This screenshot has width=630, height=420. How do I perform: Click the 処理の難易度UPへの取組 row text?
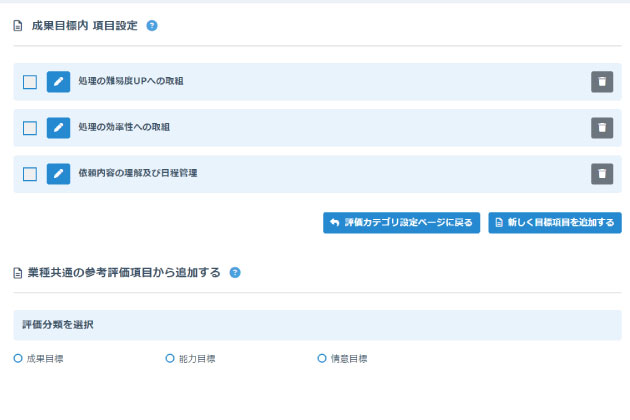[x=131, y=82]
